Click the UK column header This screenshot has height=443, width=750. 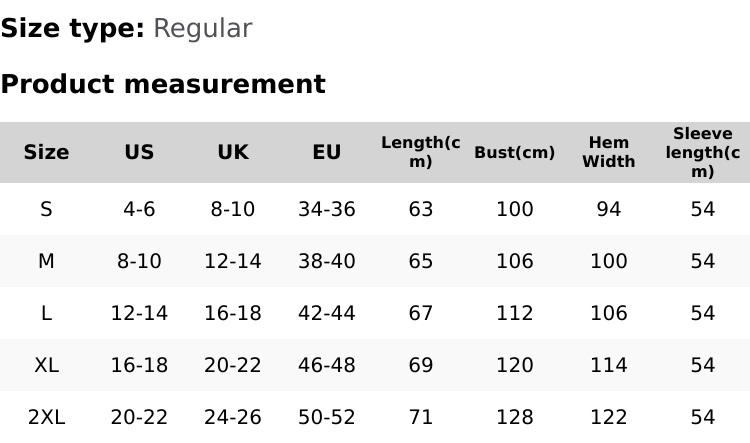233,152
